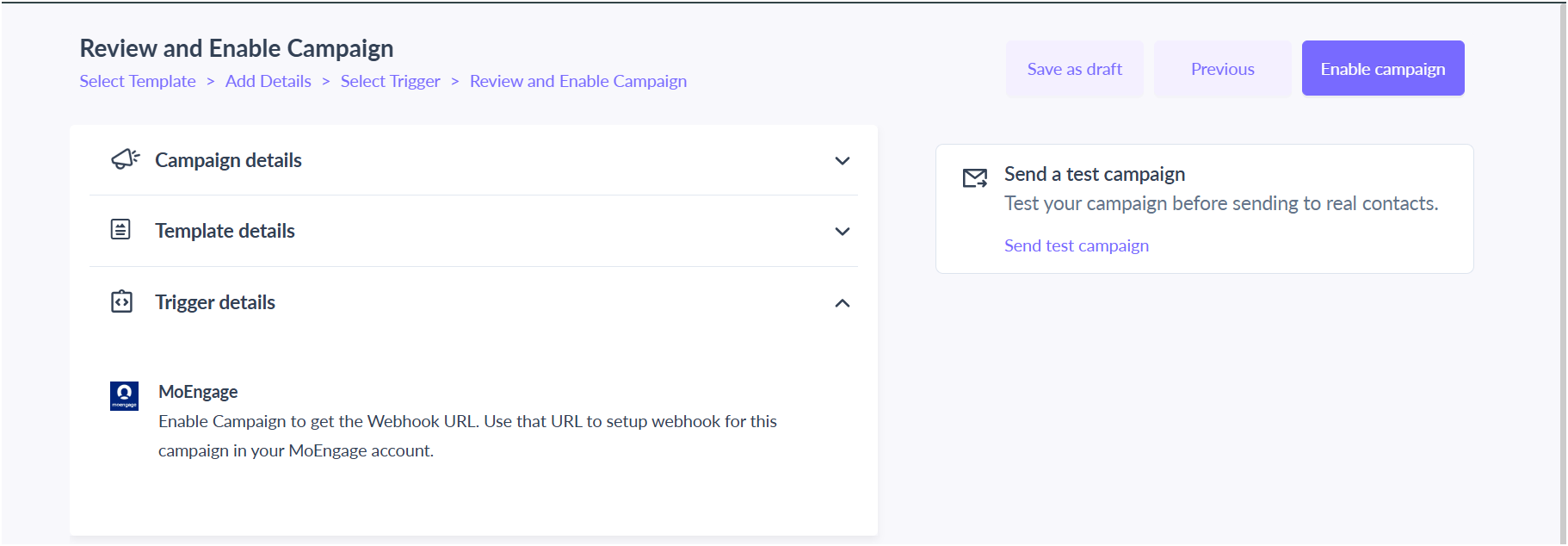This screenshot has height=546, width=1568.
Task: Click the Template details heading text
Action: [225, 231]
